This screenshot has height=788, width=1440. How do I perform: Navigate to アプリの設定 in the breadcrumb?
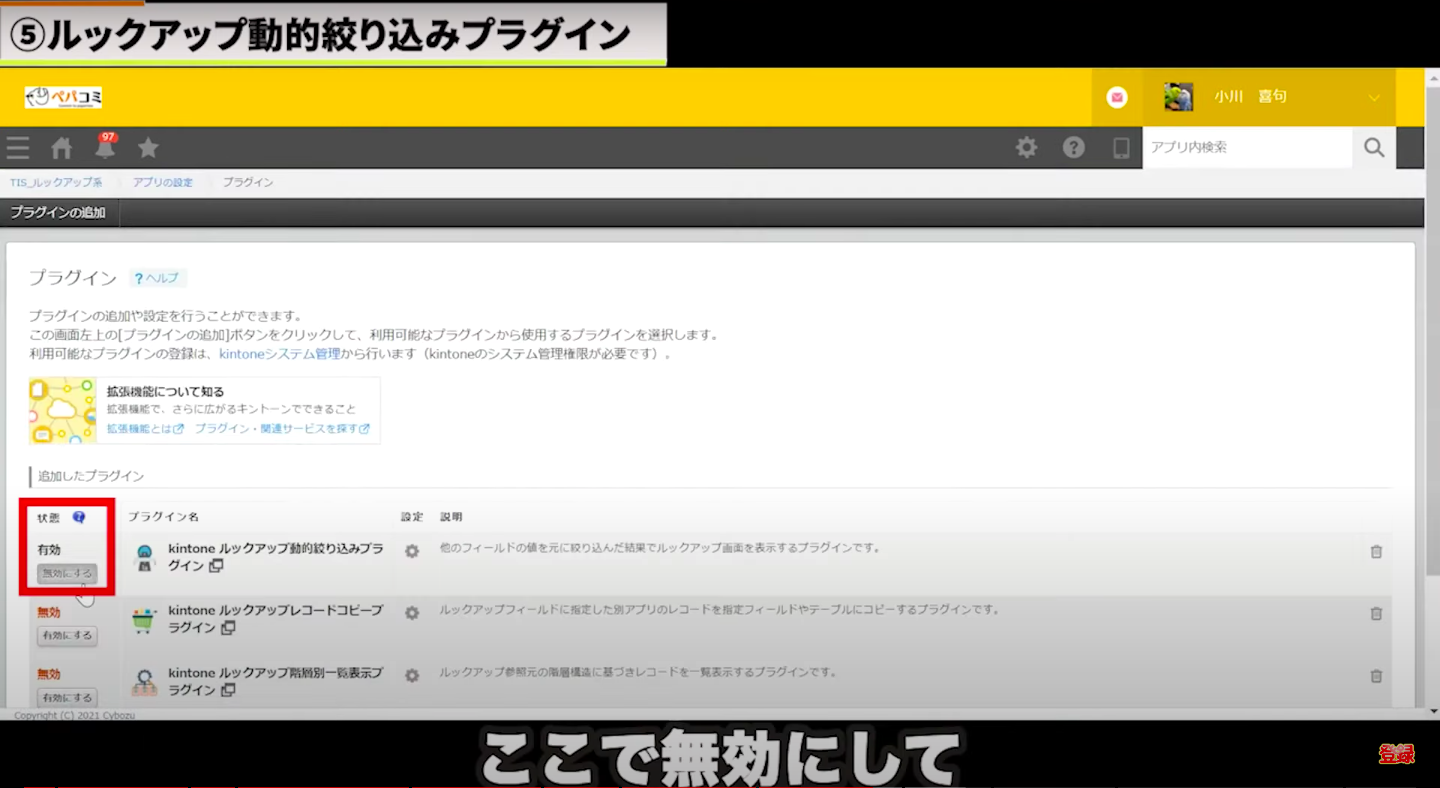tap(163, 182)
